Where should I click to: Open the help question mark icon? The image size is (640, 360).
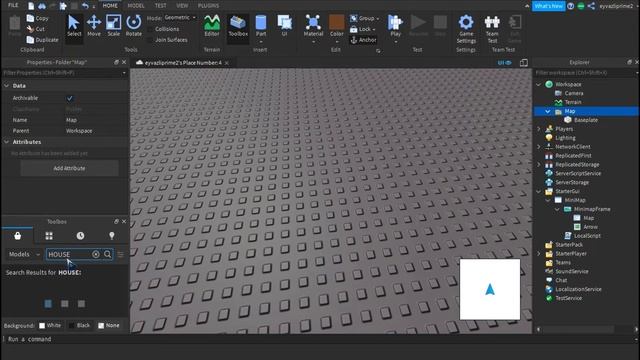(571, 6)
